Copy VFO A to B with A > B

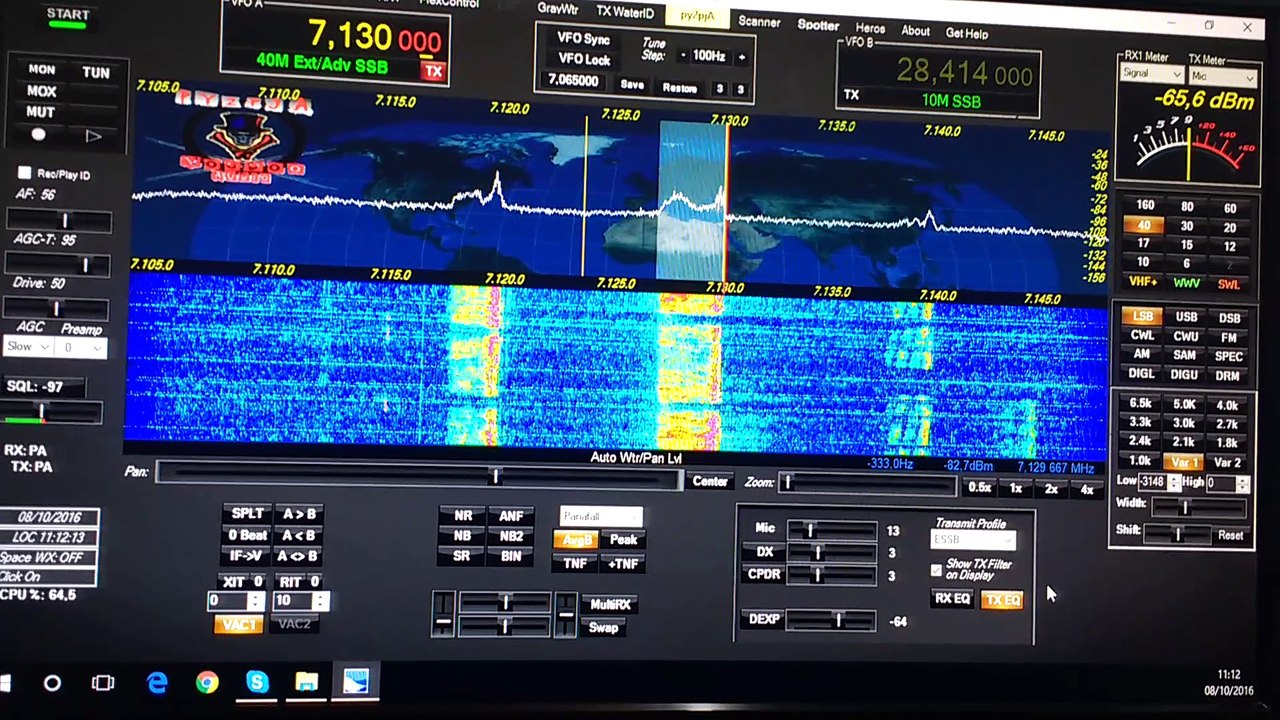click(297, 514)
